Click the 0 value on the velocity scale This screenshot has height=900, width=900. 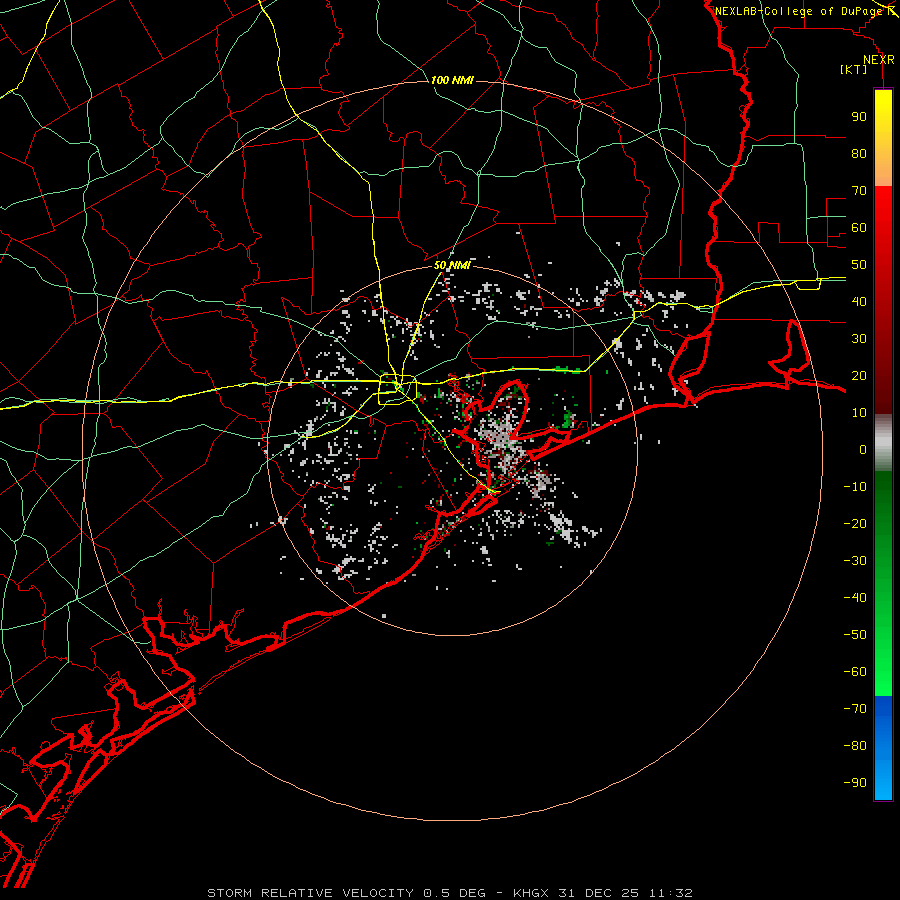[x=863, y=449]
